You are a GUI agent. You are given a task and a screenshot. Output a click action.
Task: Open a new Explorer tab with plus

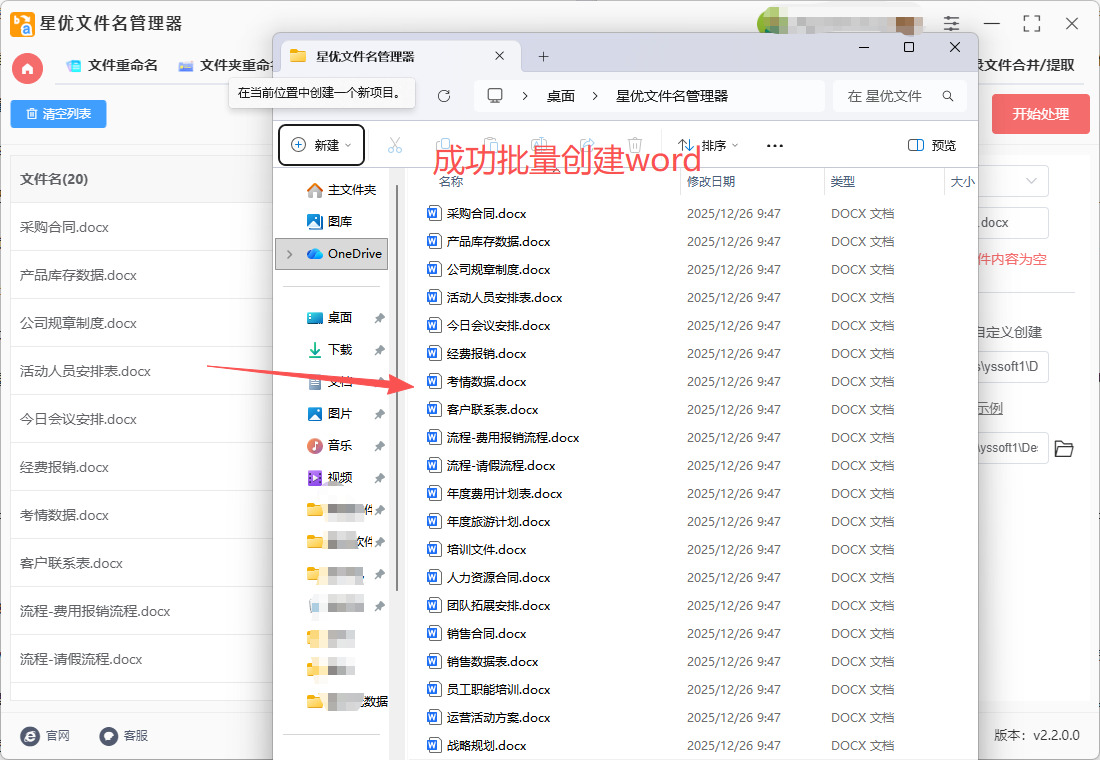pyautogui.click(x=543, y=56)
